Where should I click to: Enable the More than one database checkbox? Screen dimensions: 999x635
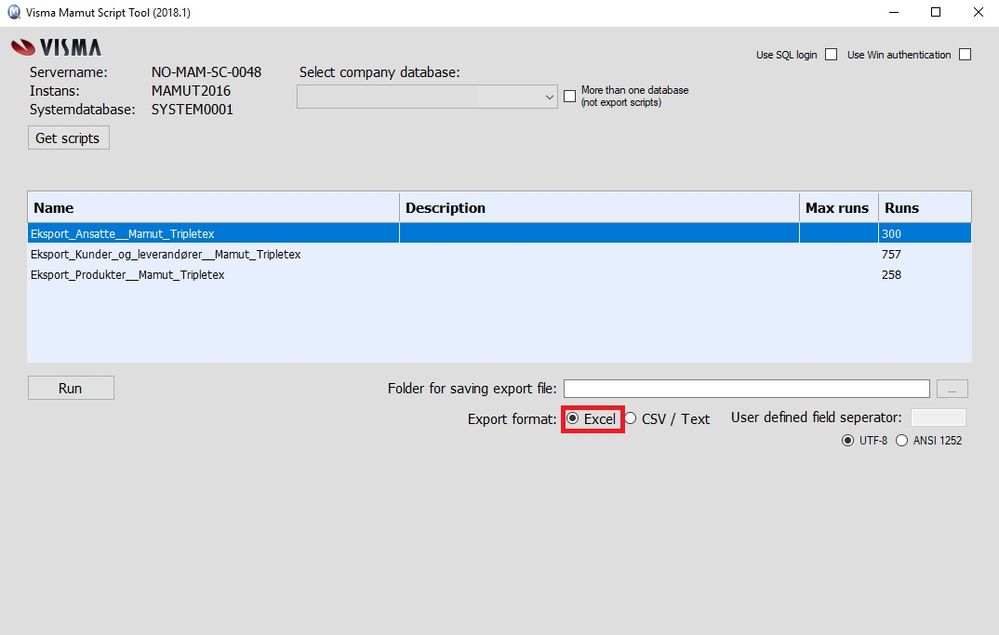pyautogui.click(x=570, y=96)
